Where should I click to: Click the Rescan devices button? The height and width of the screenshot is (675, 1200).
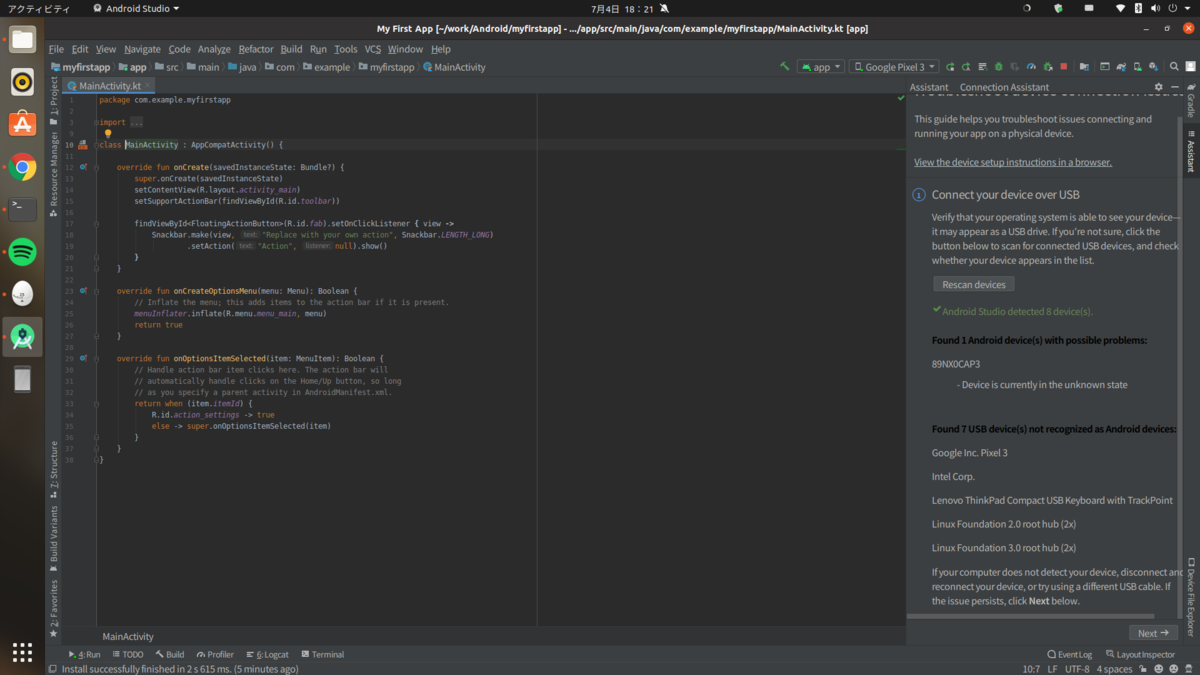point(974,285)
